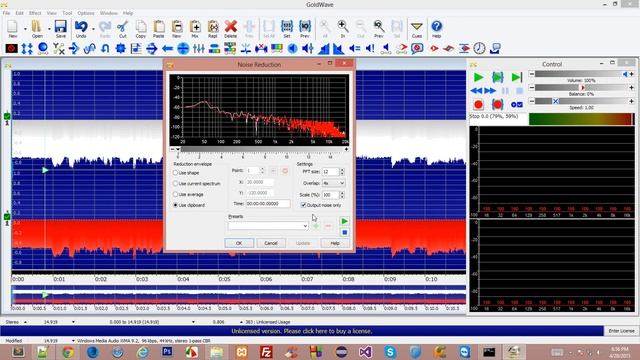Click the Time input field
This screenshot has height=360, width=640.
pyautogui.click(x=268, y=203)
